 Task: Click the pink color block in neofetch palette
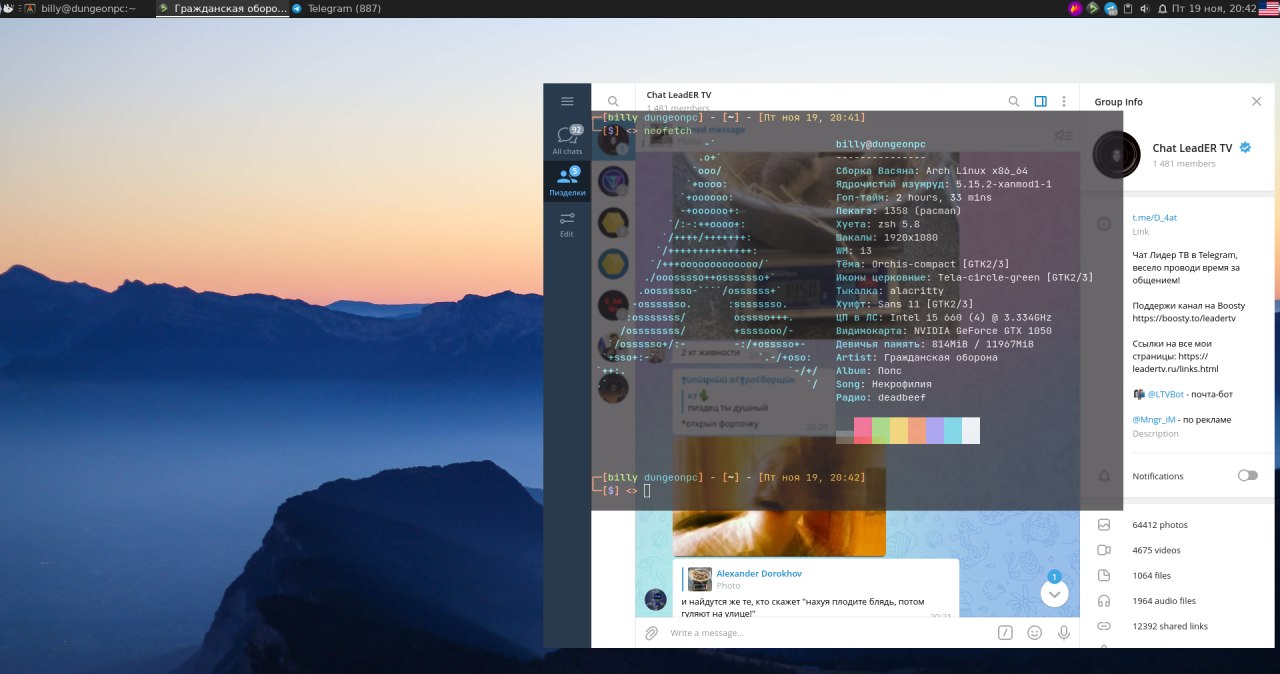coord(862,430)
